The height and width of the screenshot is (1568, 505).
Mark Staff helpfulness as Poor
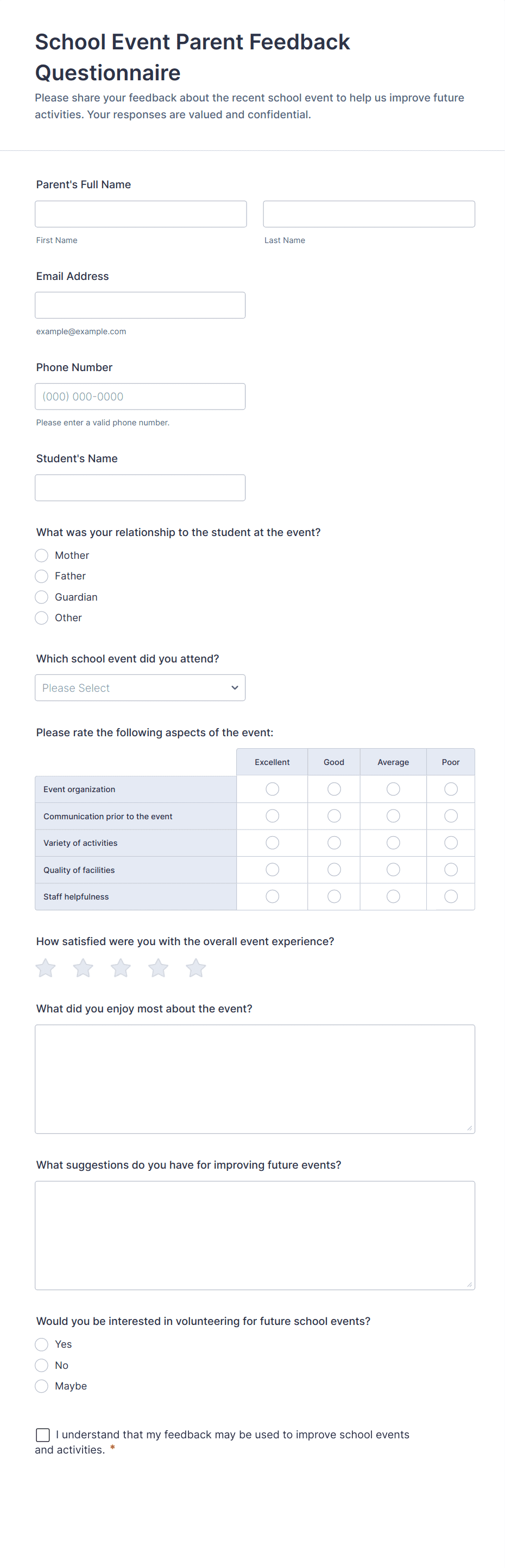[x=451, y=897]
